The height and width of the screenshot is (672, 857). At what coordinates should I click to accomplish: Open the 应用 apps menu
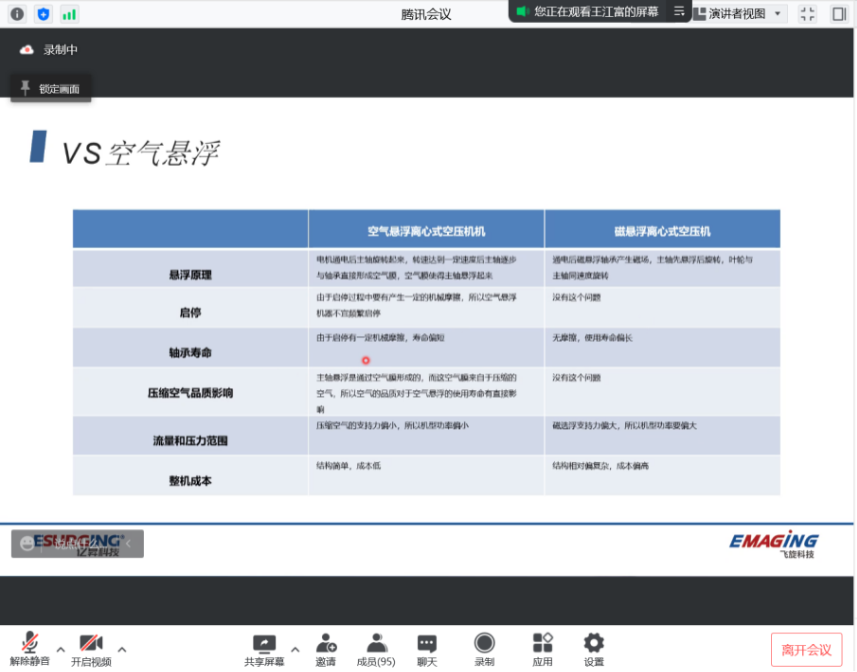[542, 649]
